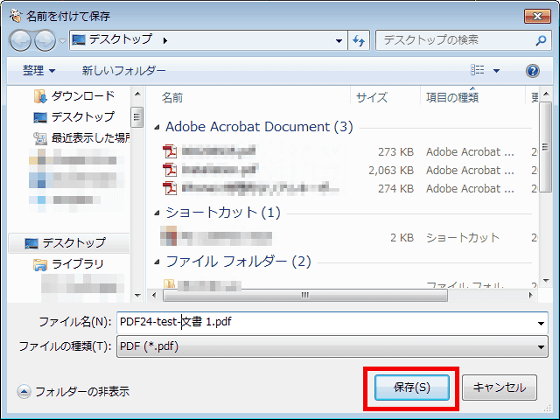This screenshot has width=560, height=420.
Task: Click the horizontal scroll left arrow
Action: pos(154,295)
